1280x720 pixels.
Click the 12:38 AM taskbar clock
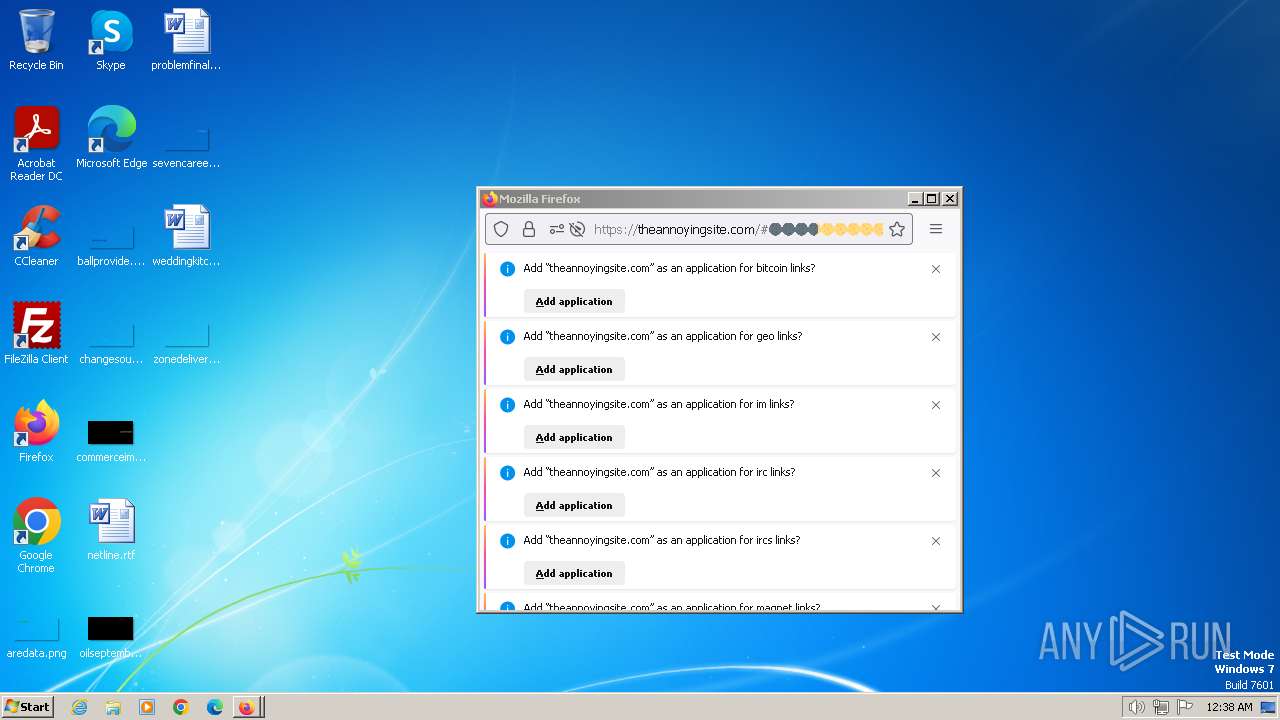point(1229,707)
